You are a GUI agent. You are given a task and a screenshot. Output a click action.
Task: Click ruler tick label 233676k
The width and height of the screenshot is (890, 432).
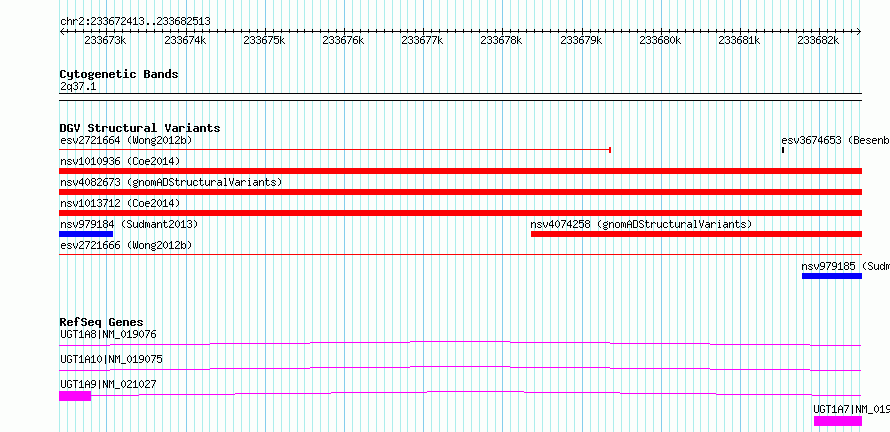[x=343, y=40]
